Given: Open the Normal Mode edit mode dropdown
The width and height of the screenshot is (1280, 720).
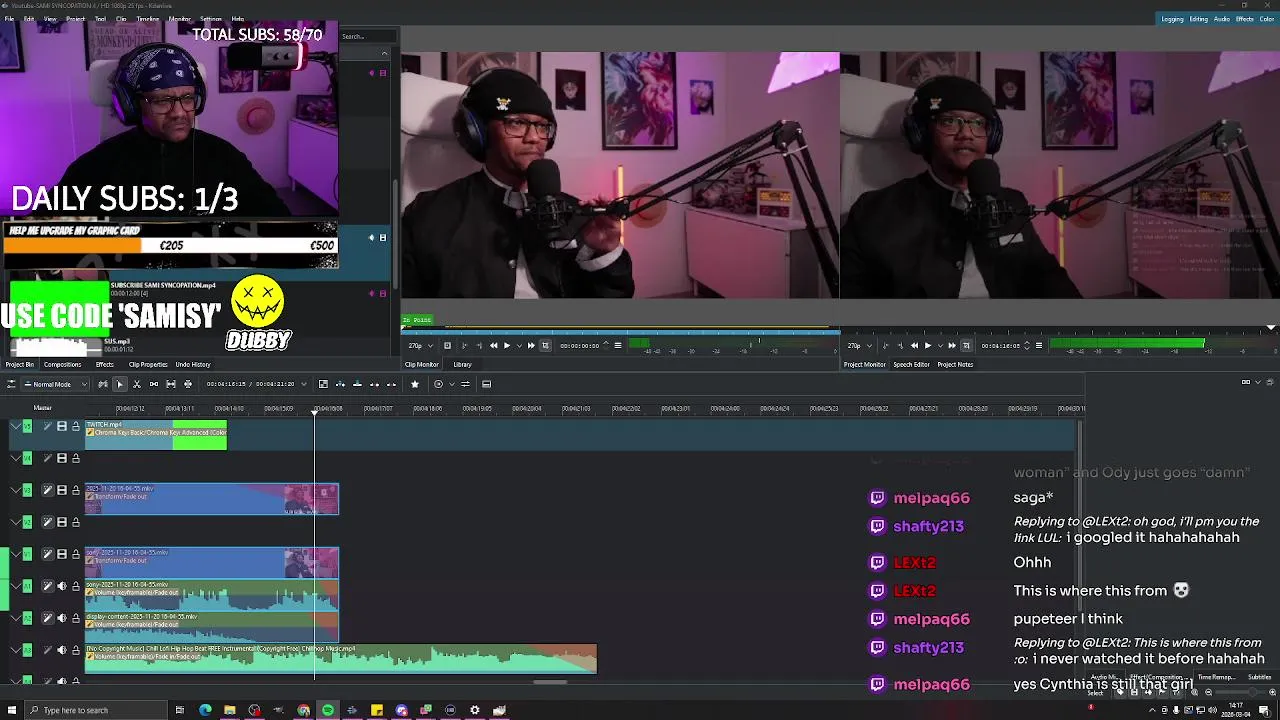Looking at the screenshot, I should point(54,384).
